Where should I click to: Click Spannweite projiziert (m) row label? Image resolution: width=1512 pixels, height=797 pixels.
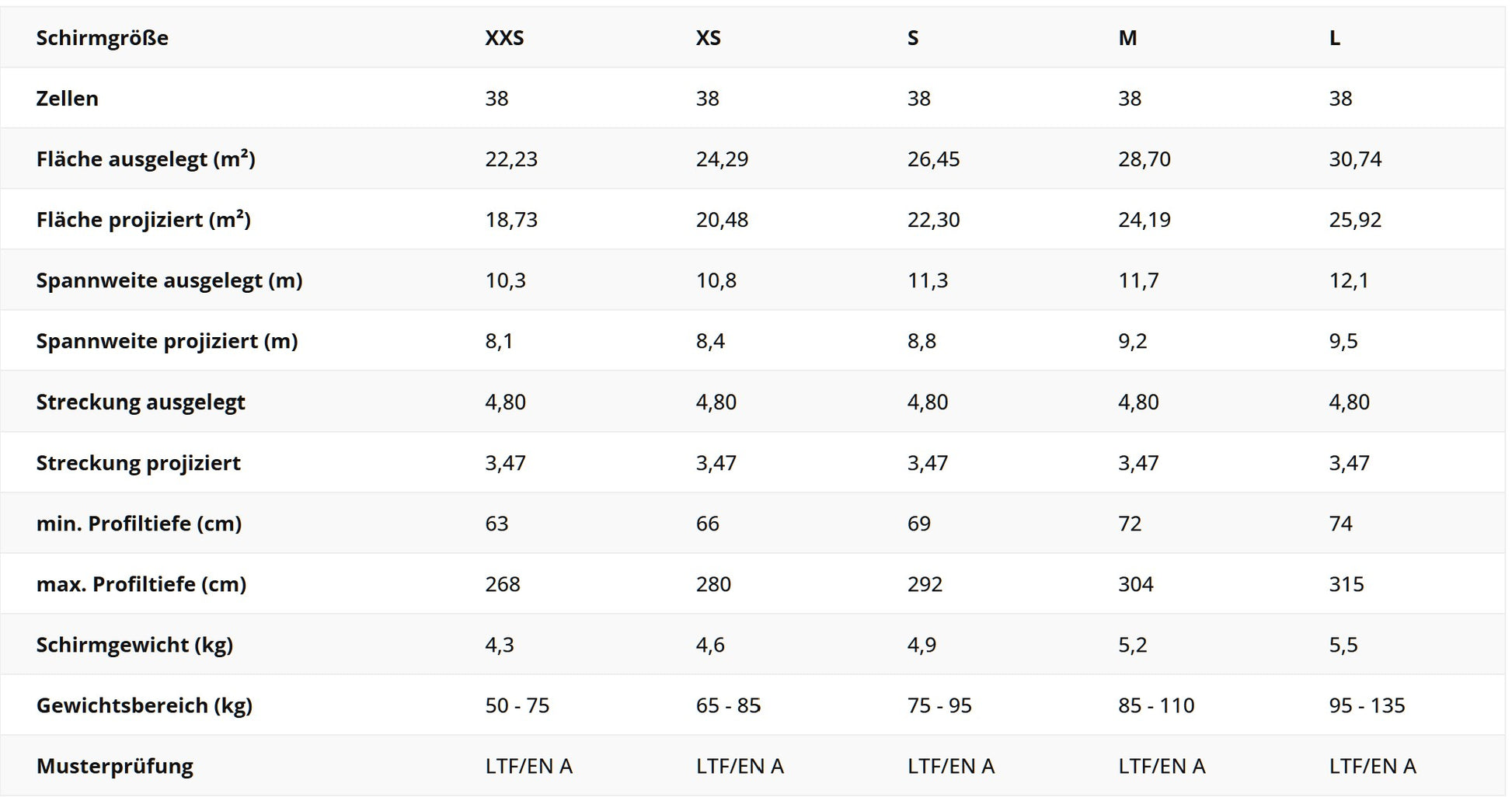(x=166, y=341)
